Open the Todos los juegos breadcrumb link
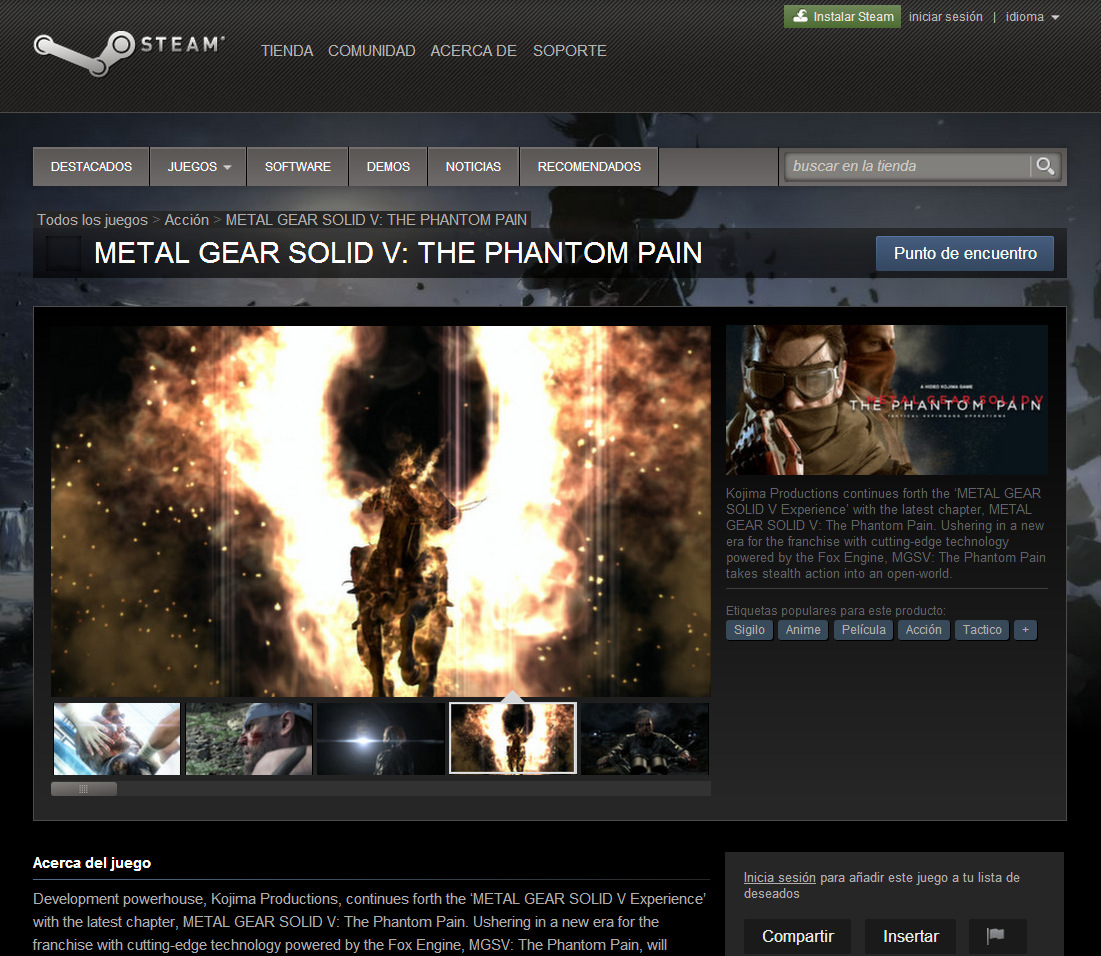 tap(92, 219)
